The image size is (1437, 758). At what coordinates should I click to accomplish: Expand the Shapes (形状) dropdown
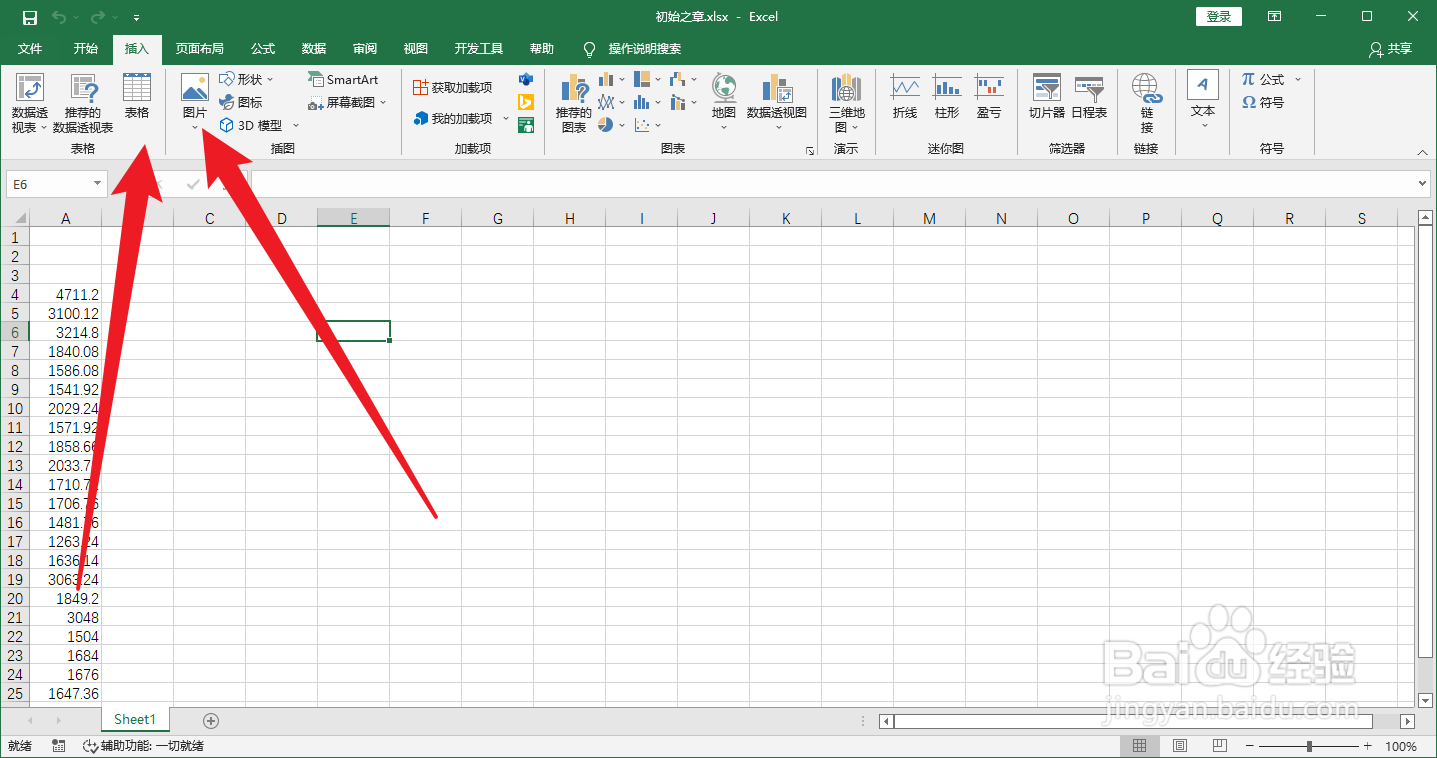point(270,80)
